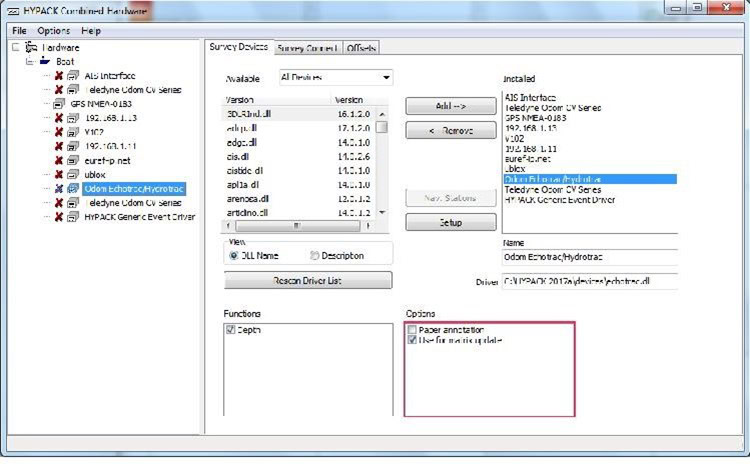
Task: Click the Driver path field
Action: [x=590, y=281]
